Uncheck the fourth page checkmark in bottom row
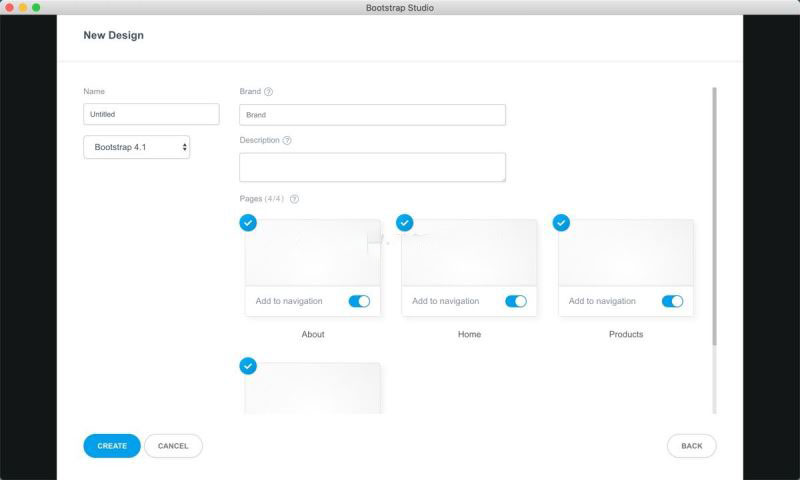This screenshot has width=800, height=480. (x=248, y=366)
